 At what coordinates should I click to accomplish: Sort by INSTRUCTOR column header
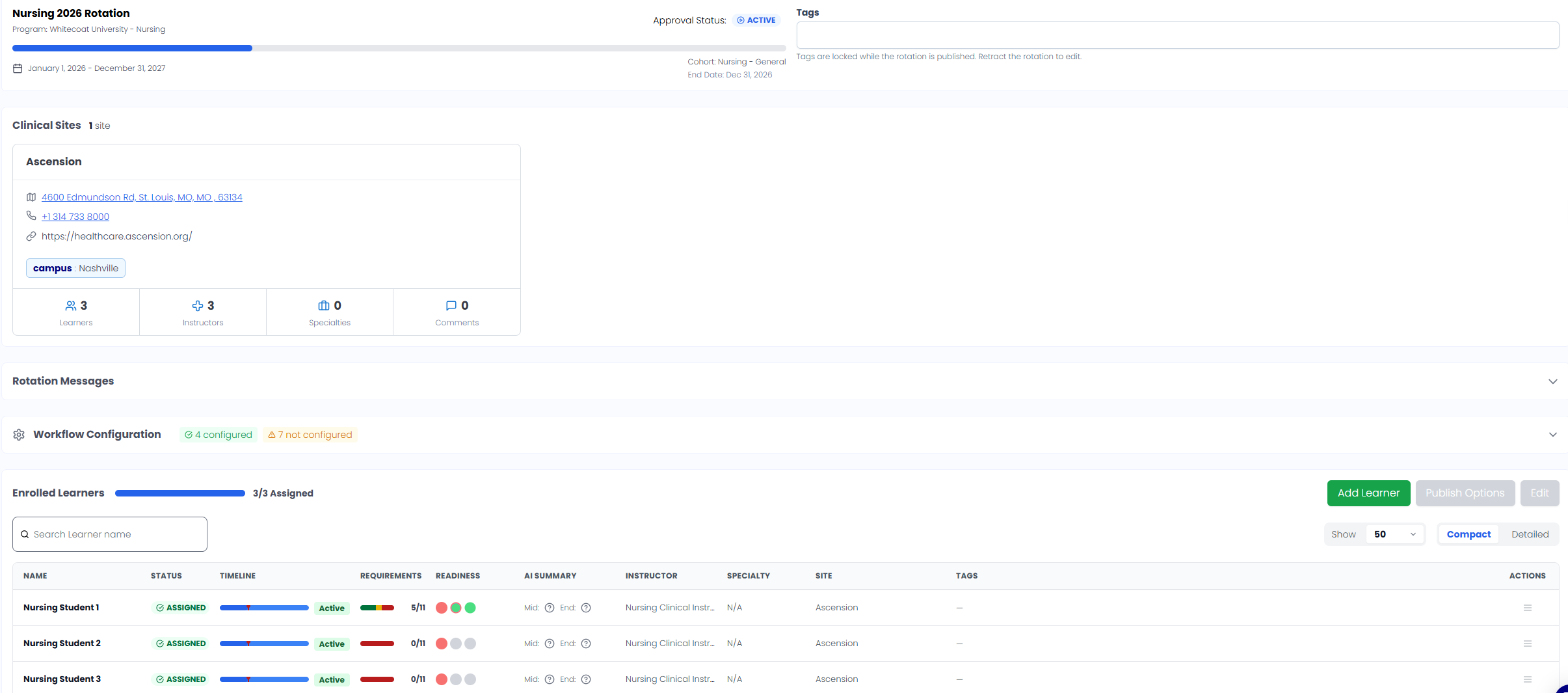coord(652,576)
